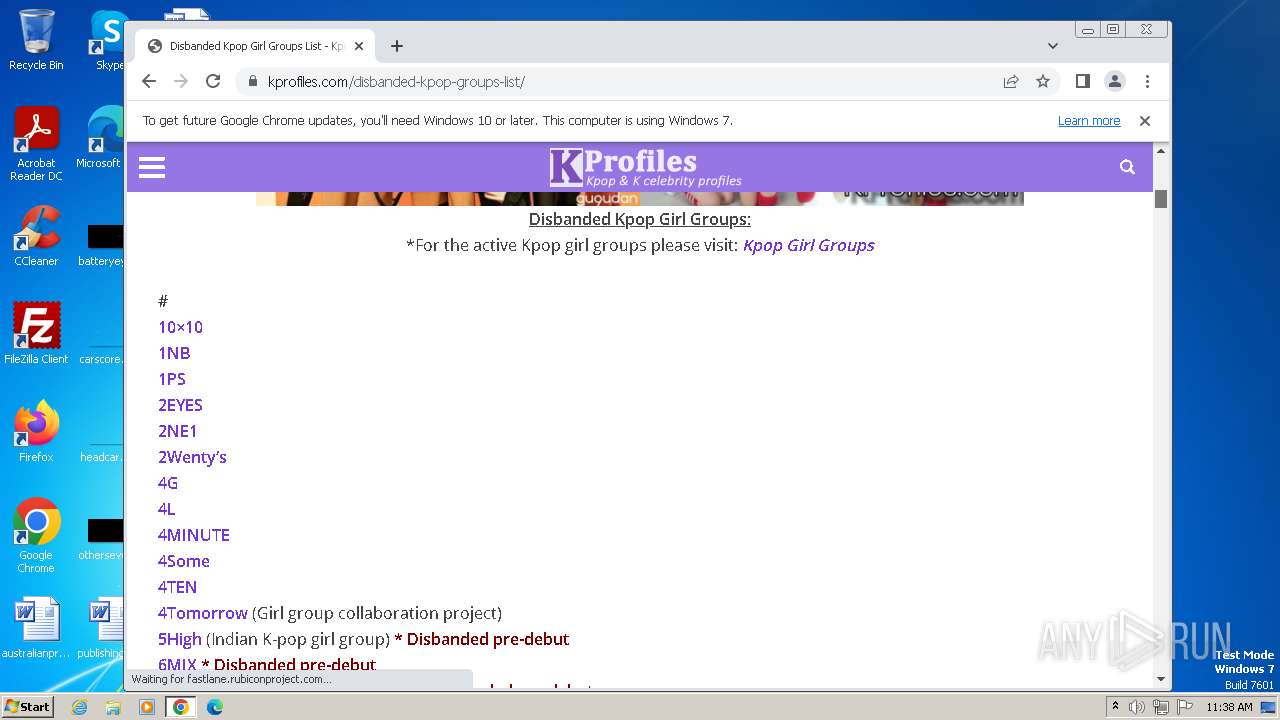Toggle the Chrome side panel
The image size is (1280, 720).
coord(1082,81)
